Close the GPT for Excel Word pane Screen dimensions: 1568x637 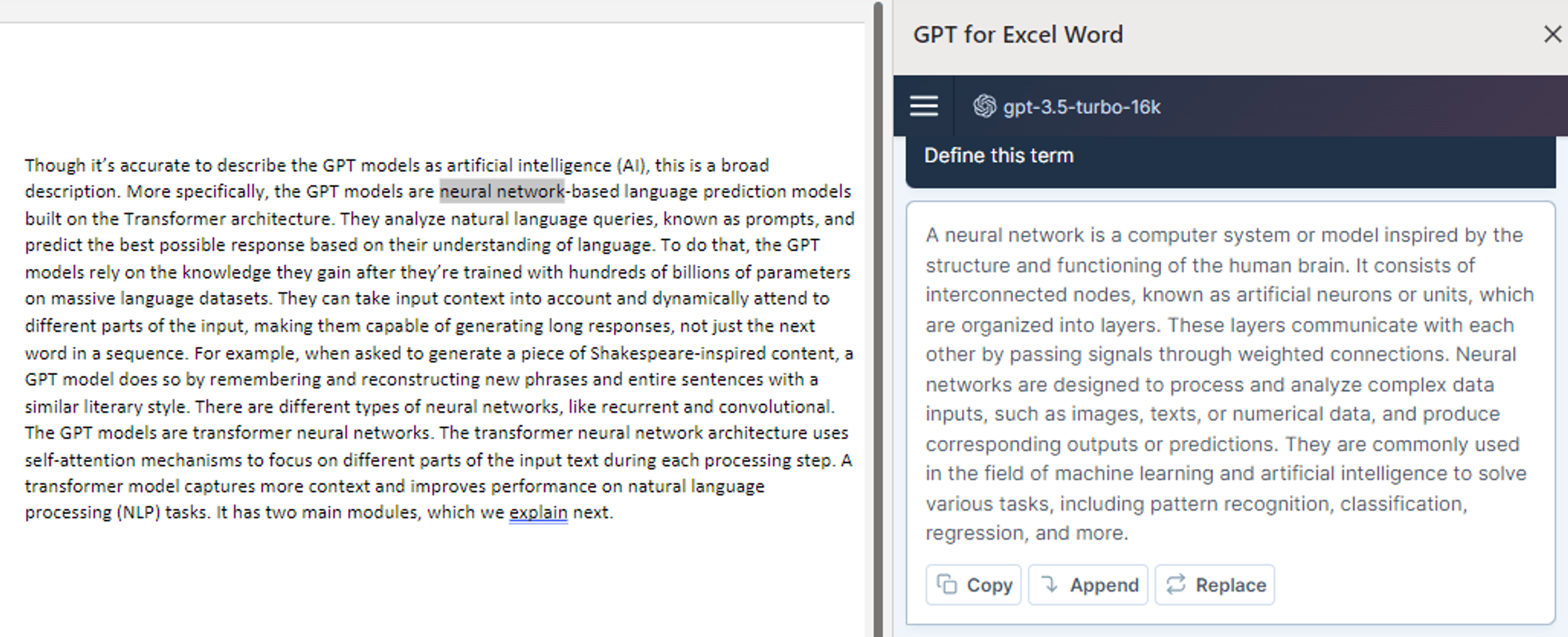(1552, 35)
